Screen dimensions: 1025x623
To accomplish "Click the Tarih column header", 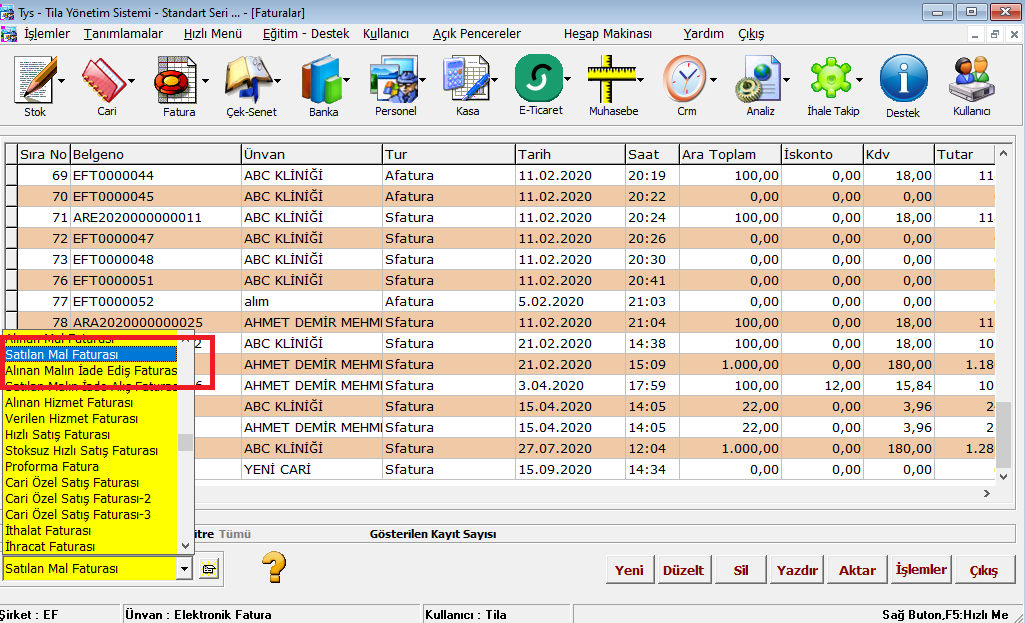I will click(x=568, y=154).
